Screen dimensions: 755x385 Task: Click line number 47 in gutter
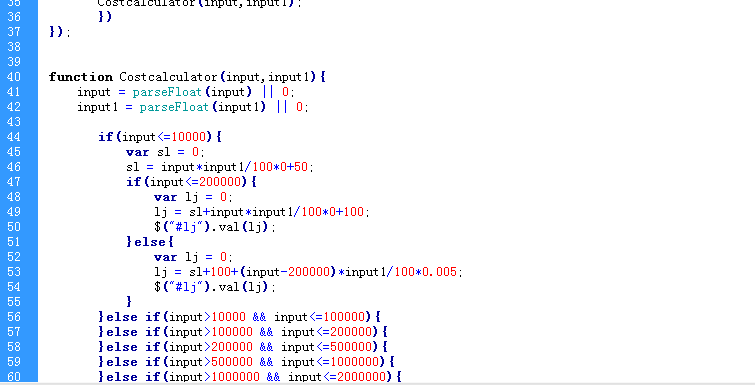[14, 182]
